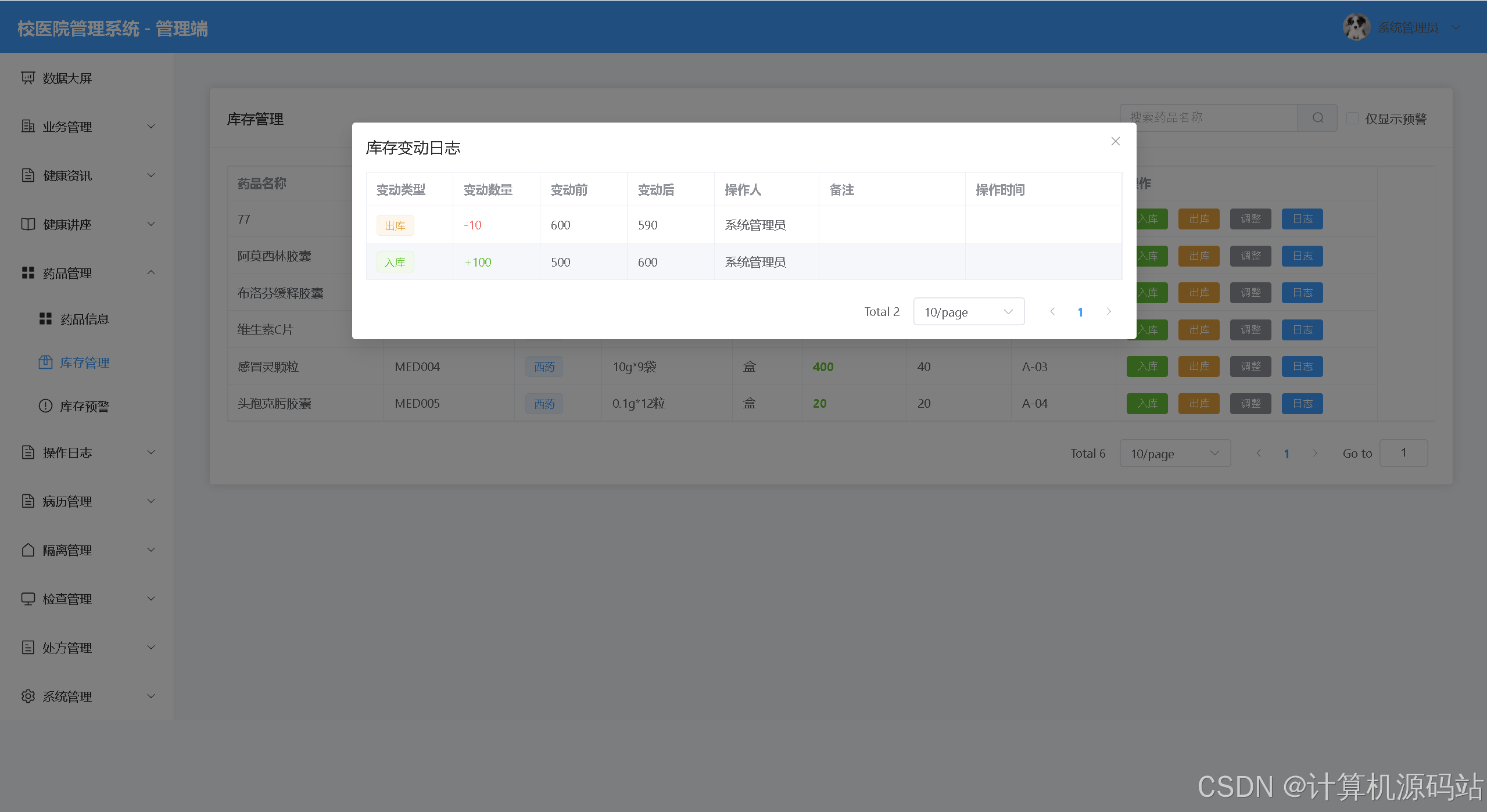Click the 入库 tag in the log table

tap(395, 263)
